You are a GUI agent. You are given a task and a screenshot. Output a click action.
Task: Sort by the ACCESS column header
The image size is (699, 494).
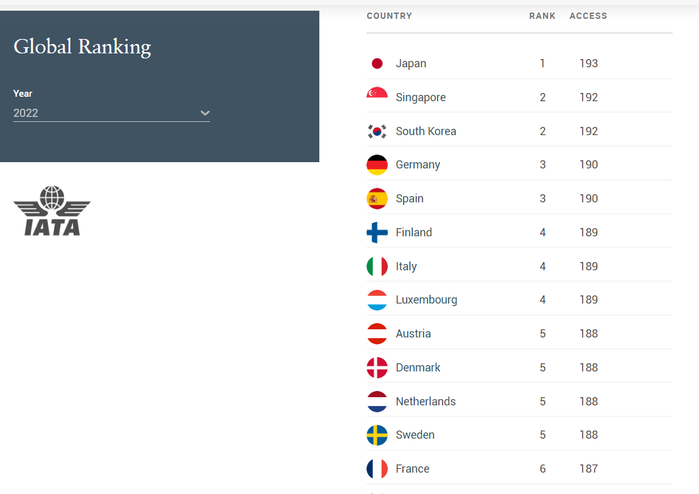tap(588, 16)
